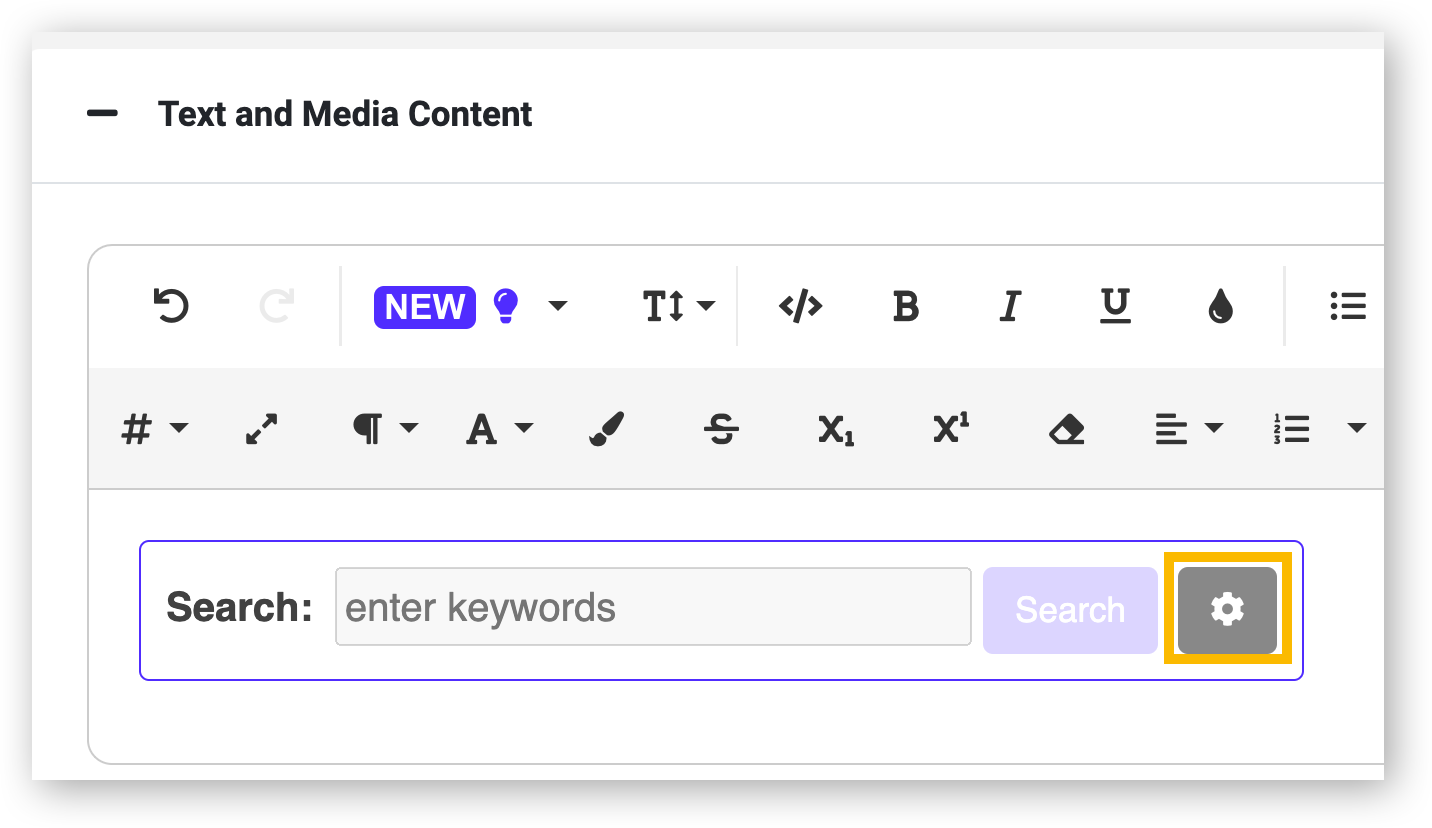Image resolution: width=1432 pixels, height=828 pixels.
Task: Toggle Italic formatting
Action: pyautogui.click(x=1010, y=306)
